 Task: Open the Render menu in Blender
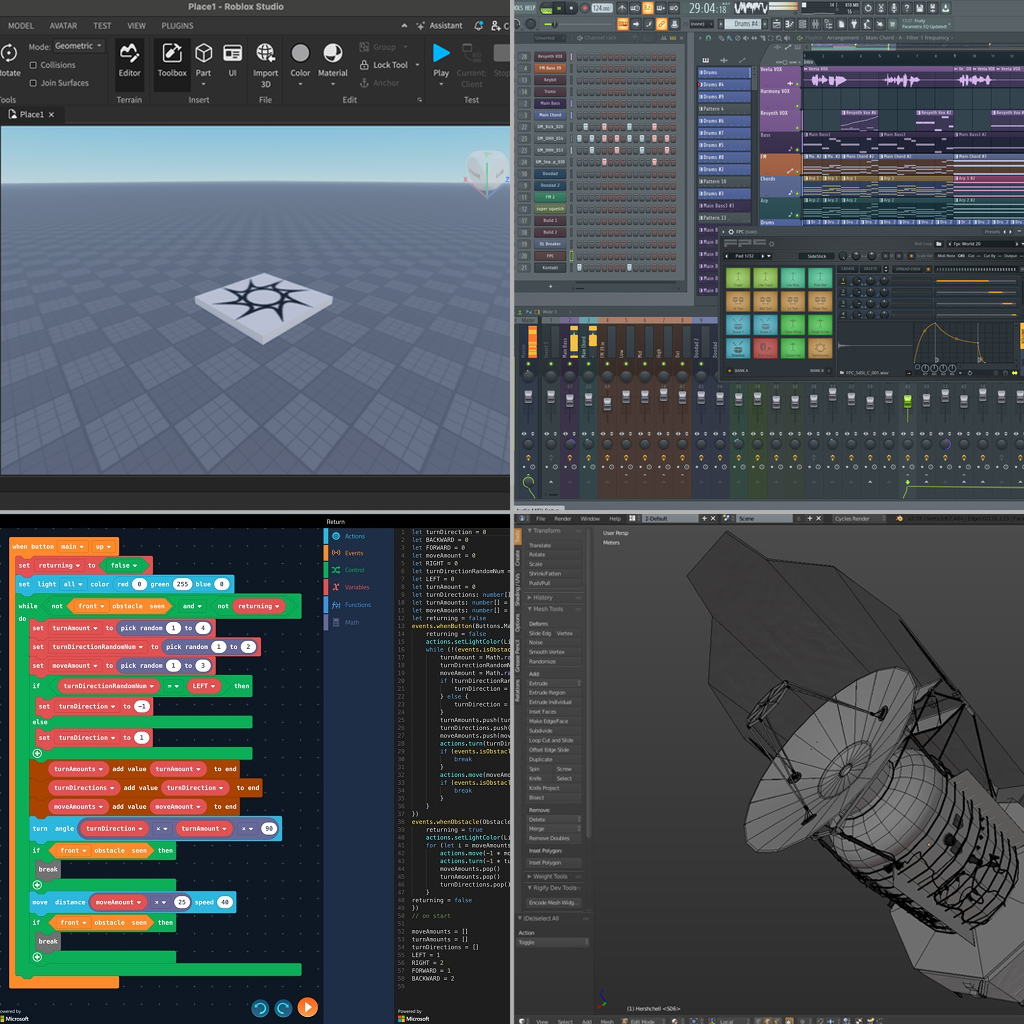point(563,519)
